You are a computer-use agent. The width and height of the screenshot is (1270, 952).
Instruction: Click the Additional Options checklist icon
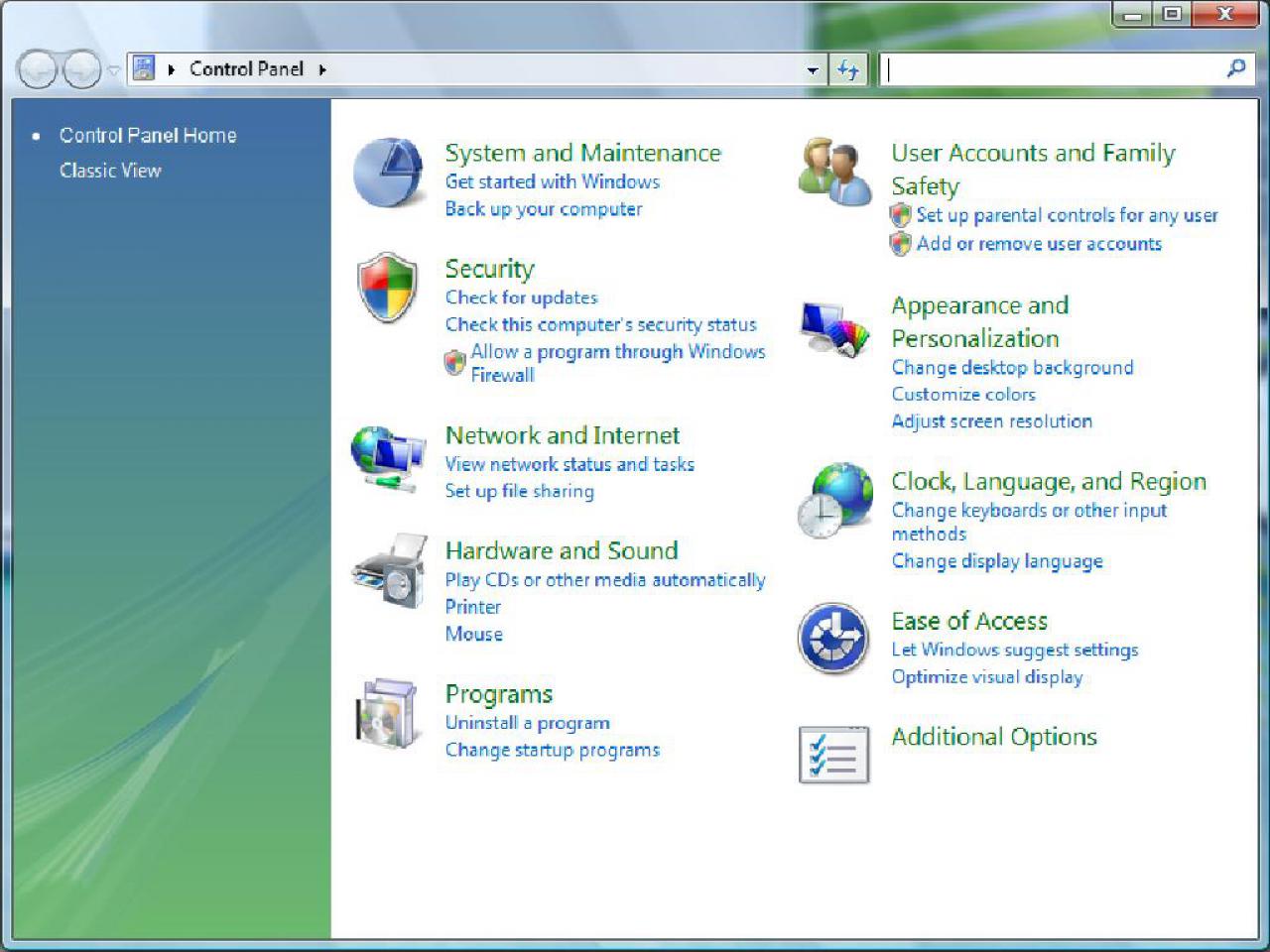(834, 755)
